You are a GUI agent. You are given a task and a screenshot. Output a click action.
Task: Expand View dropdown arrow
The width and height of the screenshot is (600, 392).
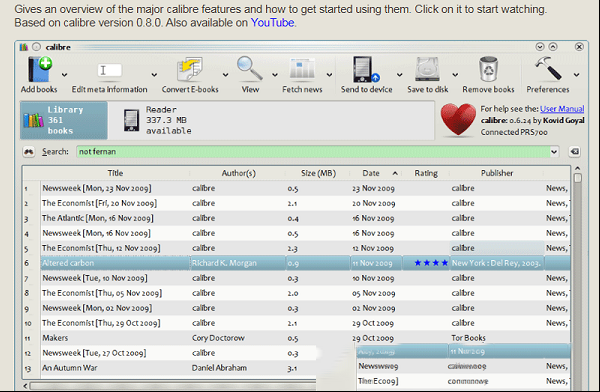click(x=275, y=75)
